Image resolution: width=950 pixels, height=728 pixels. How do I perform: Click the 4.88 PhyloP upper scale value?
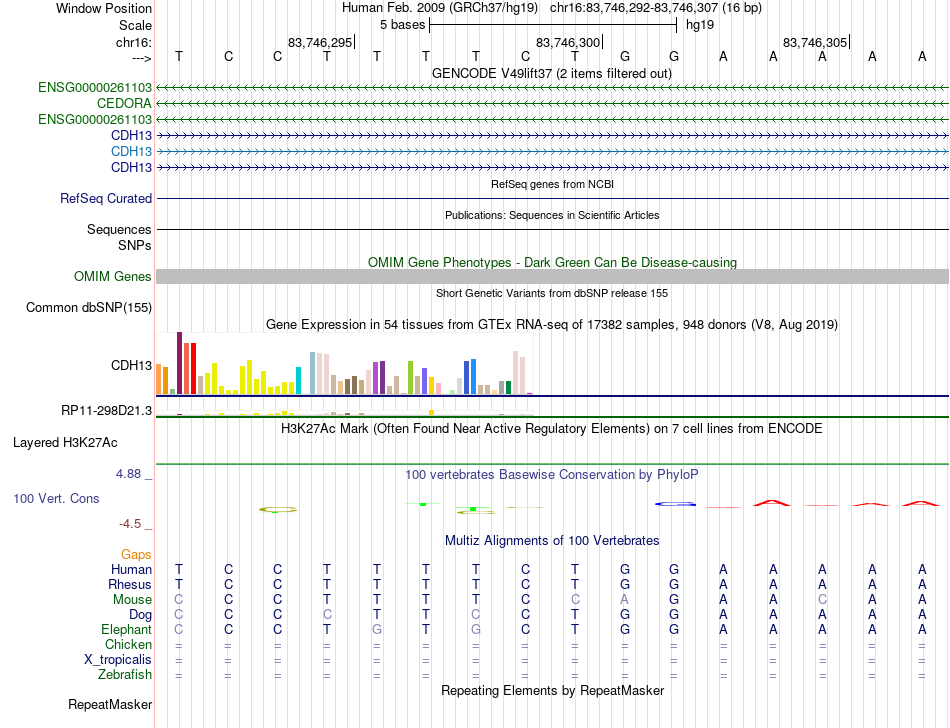[x=128, y=474]
